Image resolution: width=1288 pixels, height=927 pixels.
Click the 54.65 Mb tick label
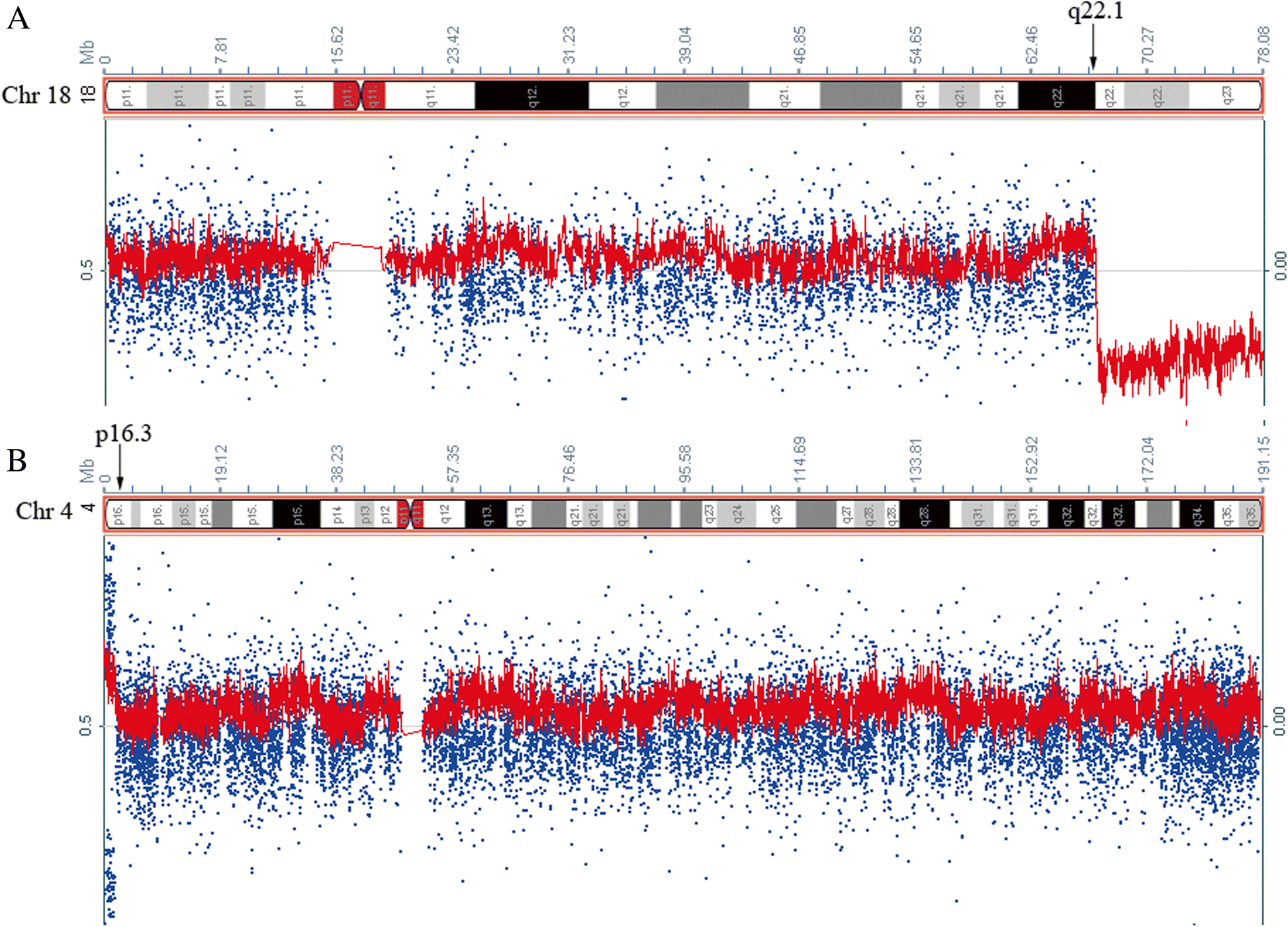pos(915,45)
